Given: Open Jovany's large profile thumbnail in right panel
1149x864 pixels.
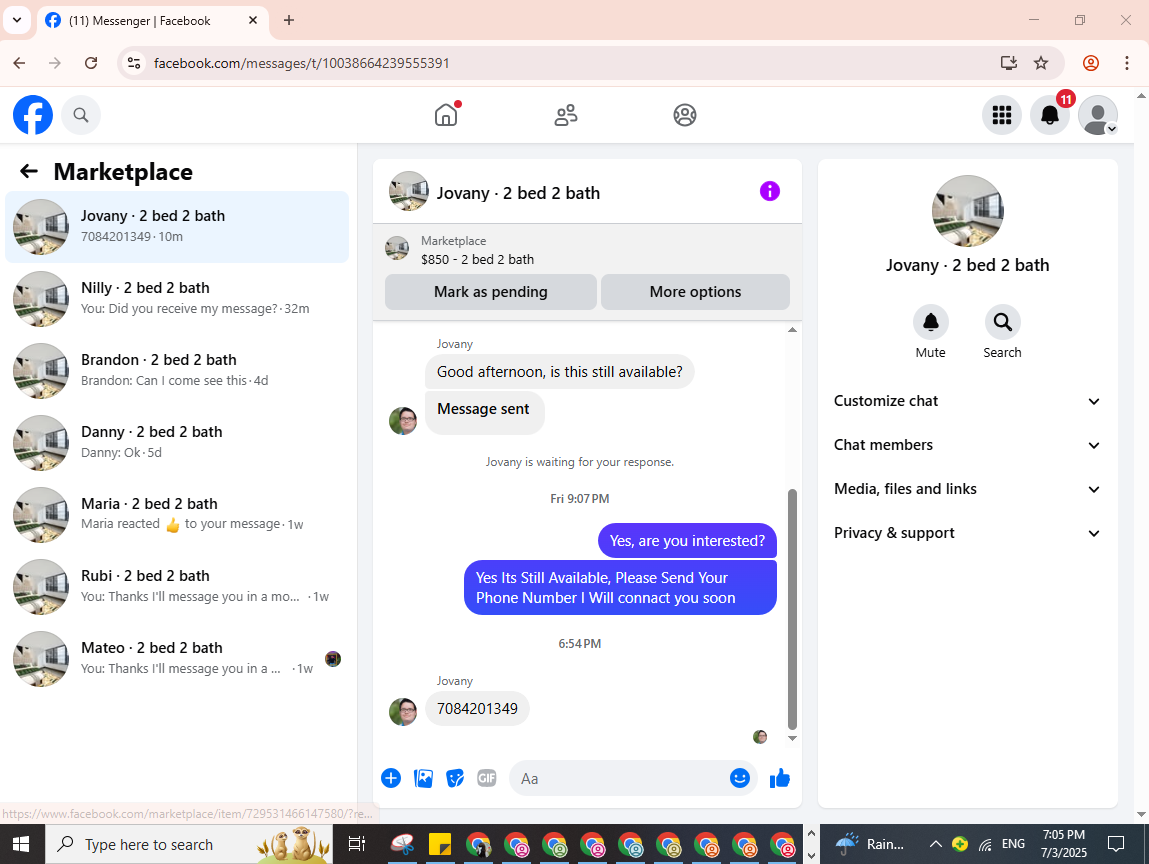Looking at the screenshot, I should 967,211.
